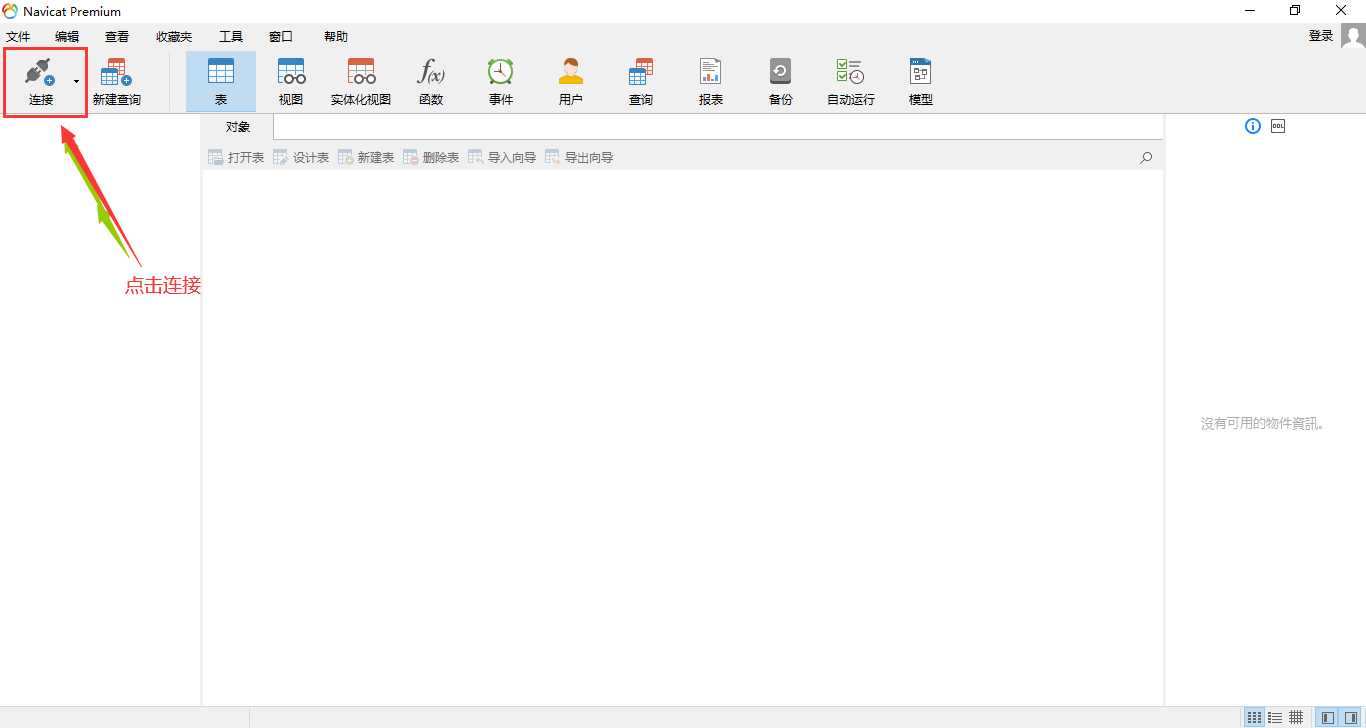Open the dropdown arrow beside 连接
The width and height of the screenshot is (1366, 728).
[76, 81]
